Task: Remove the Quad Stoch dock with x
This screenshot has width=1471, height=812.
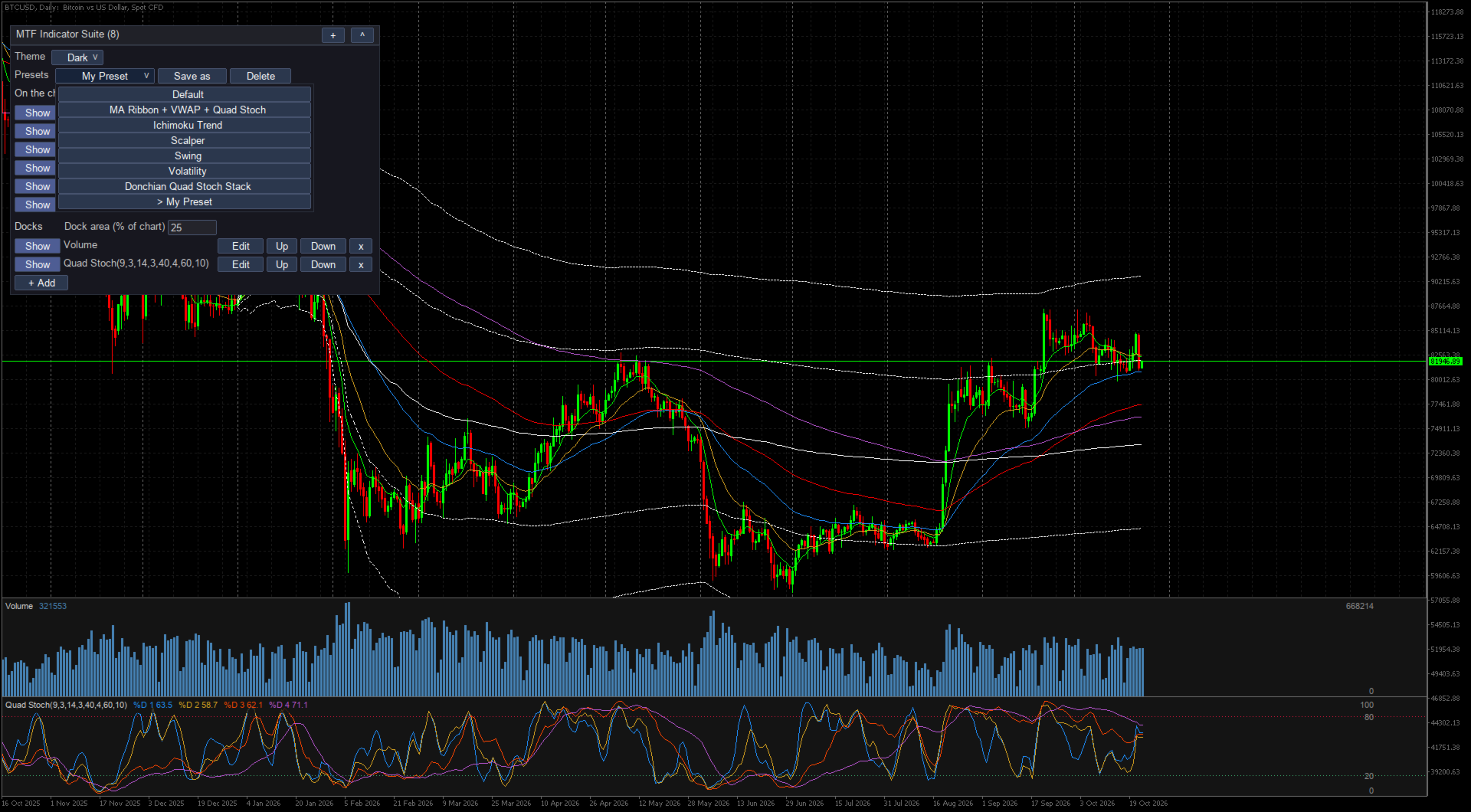Action: 361,264
